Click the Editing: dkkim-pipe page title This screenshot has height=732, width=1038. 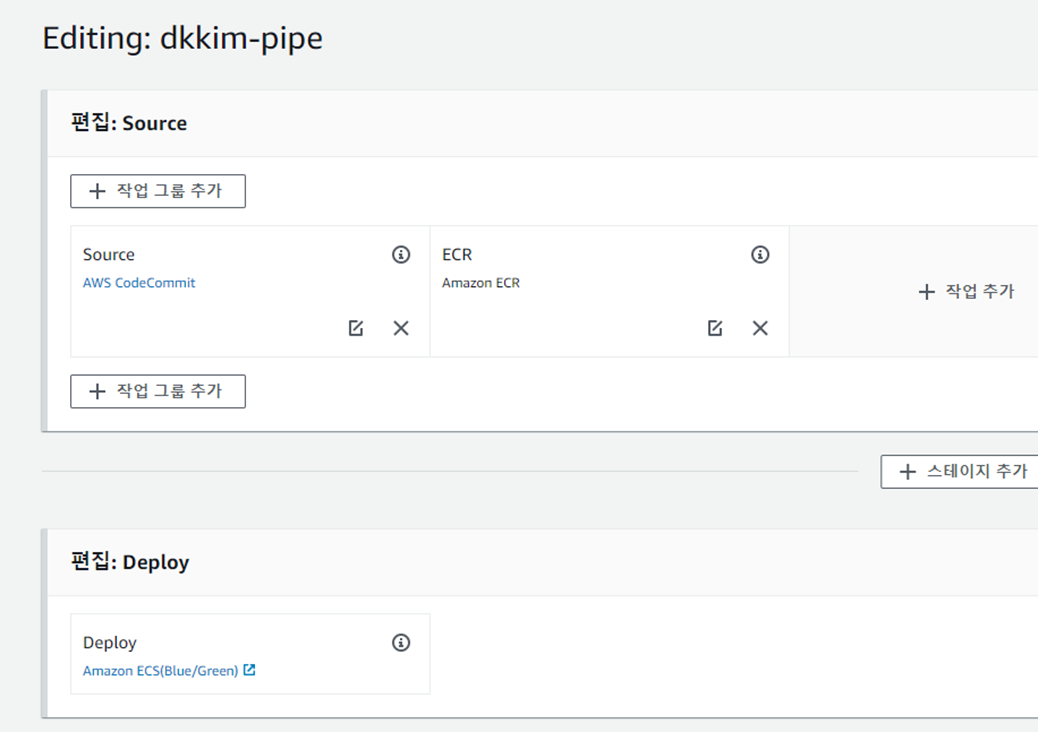click(x=181, y=38)
